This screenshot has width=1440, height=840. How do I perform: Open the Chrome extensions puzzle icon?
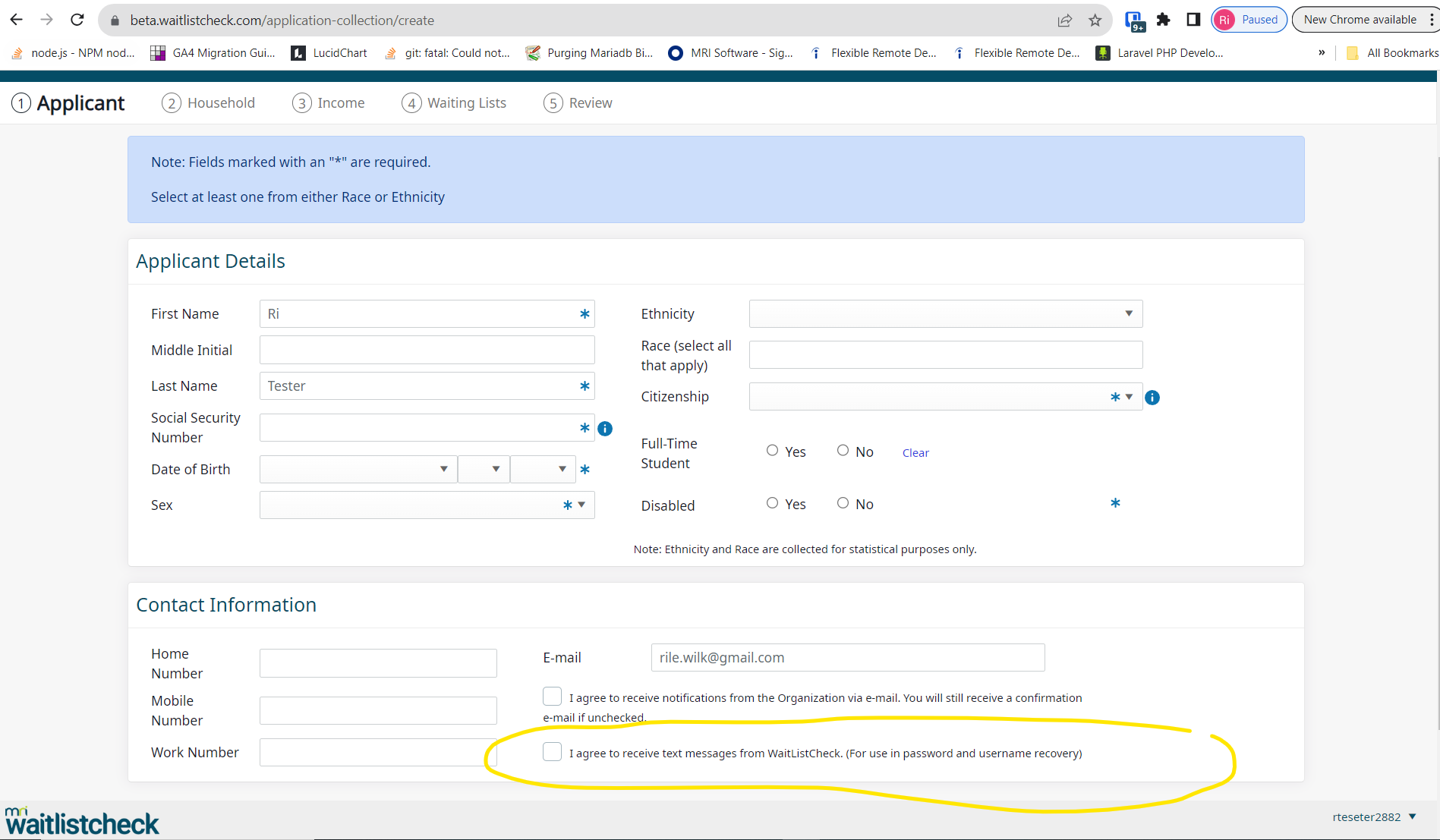(1163, 20)
